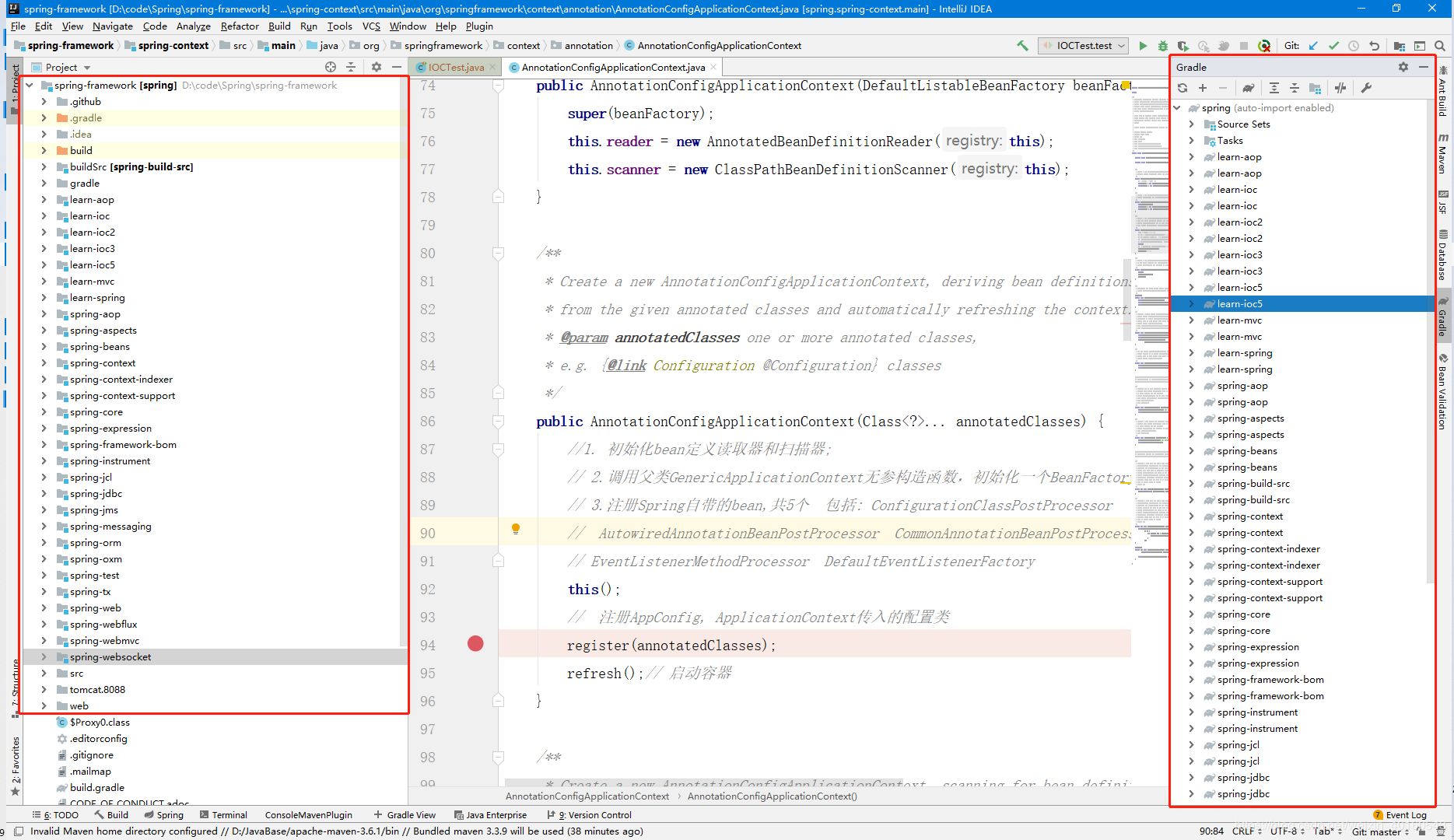Open Project Structure from the main toolbar
Image resolution: width=1454 pixels, height=840 pixels.
(x=1400, y=46)
